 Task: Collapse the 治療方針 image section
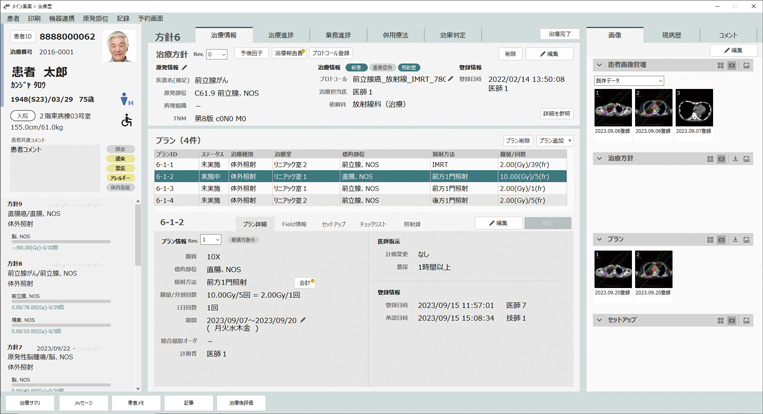(x=599, y=159)
